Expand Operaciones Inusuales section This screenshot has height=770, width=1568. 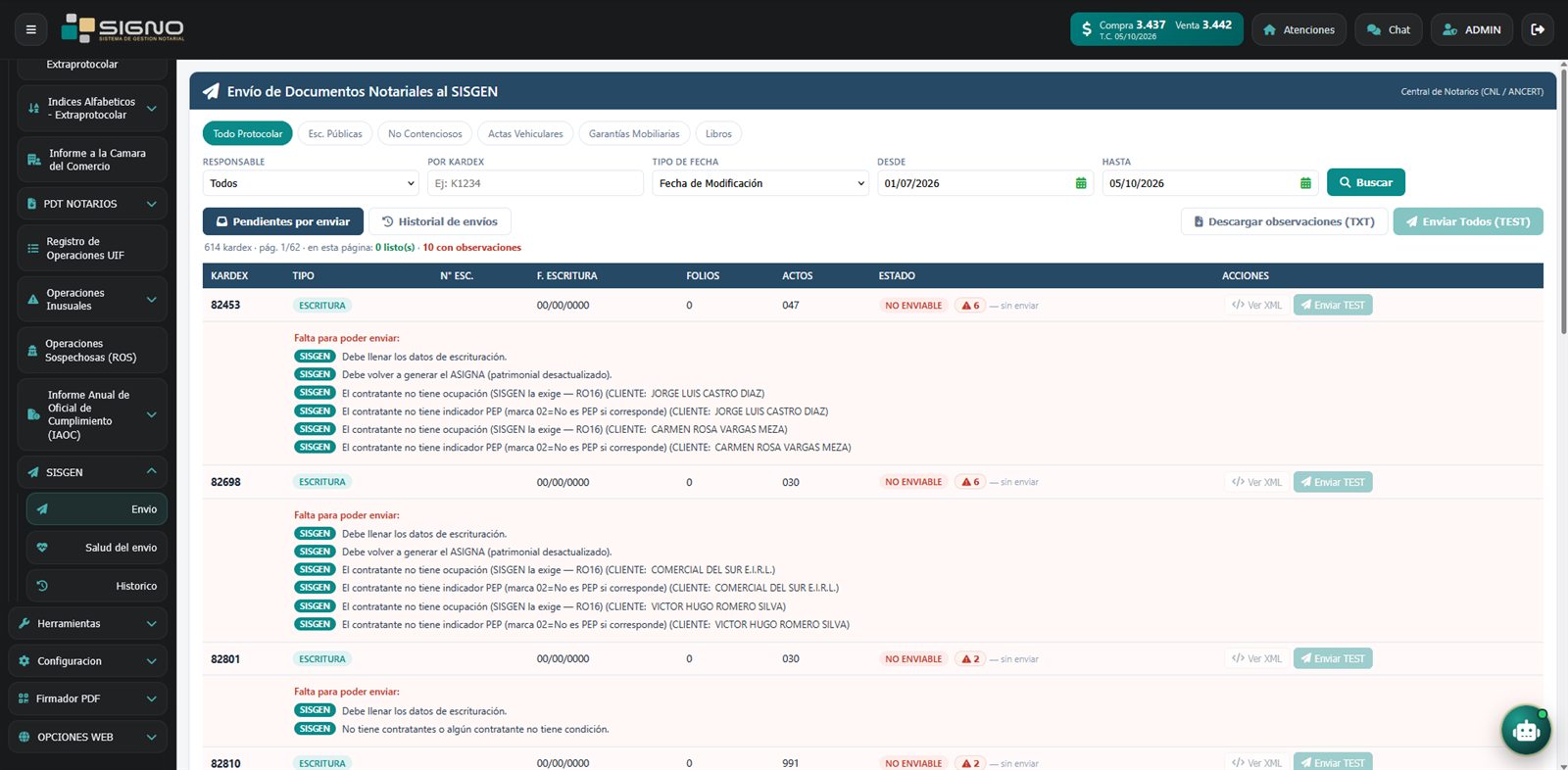[x=92, y=300]
